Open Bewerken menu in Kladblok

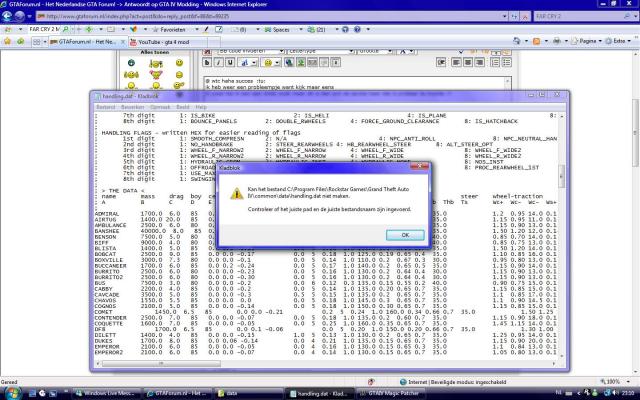pos(132,107)
